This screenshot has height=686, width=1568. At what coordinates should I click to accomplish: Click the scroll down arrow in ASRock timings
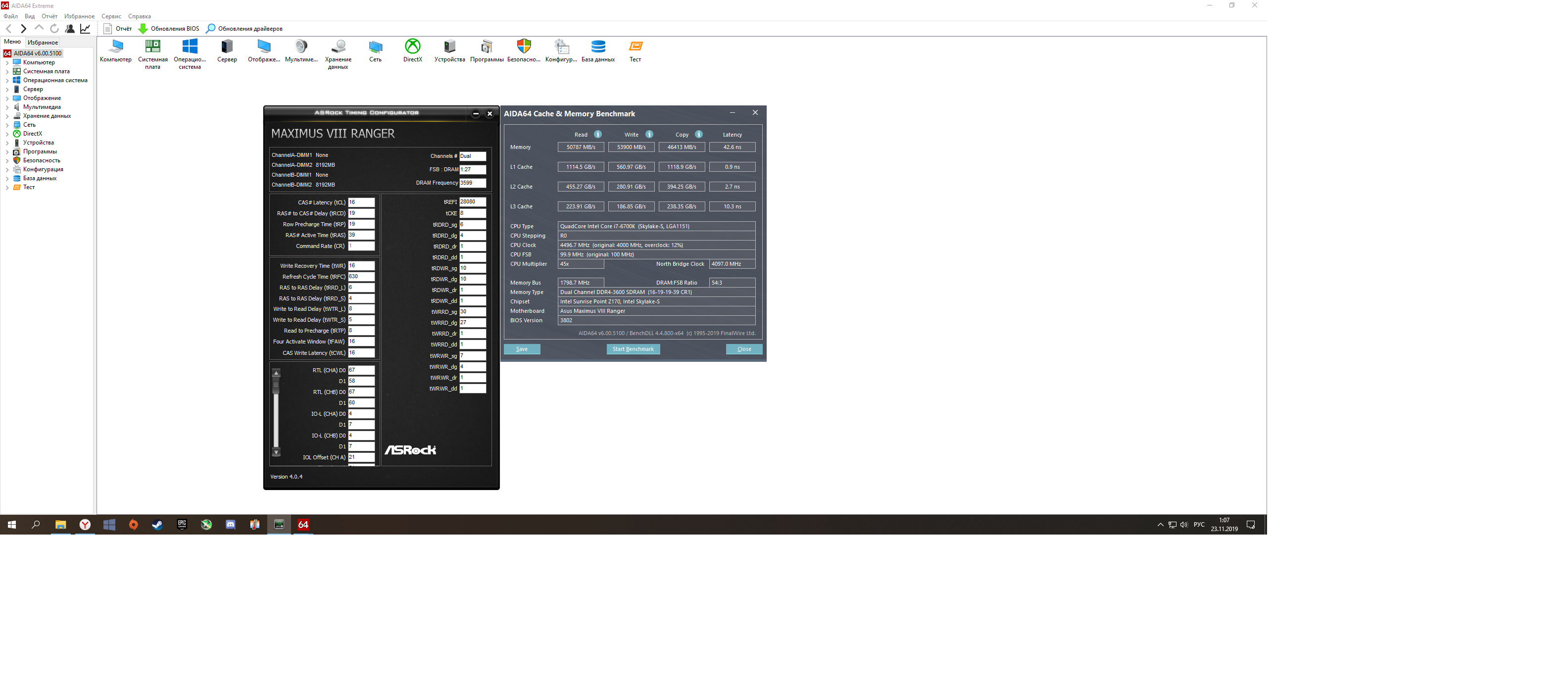tap(276, 452)
